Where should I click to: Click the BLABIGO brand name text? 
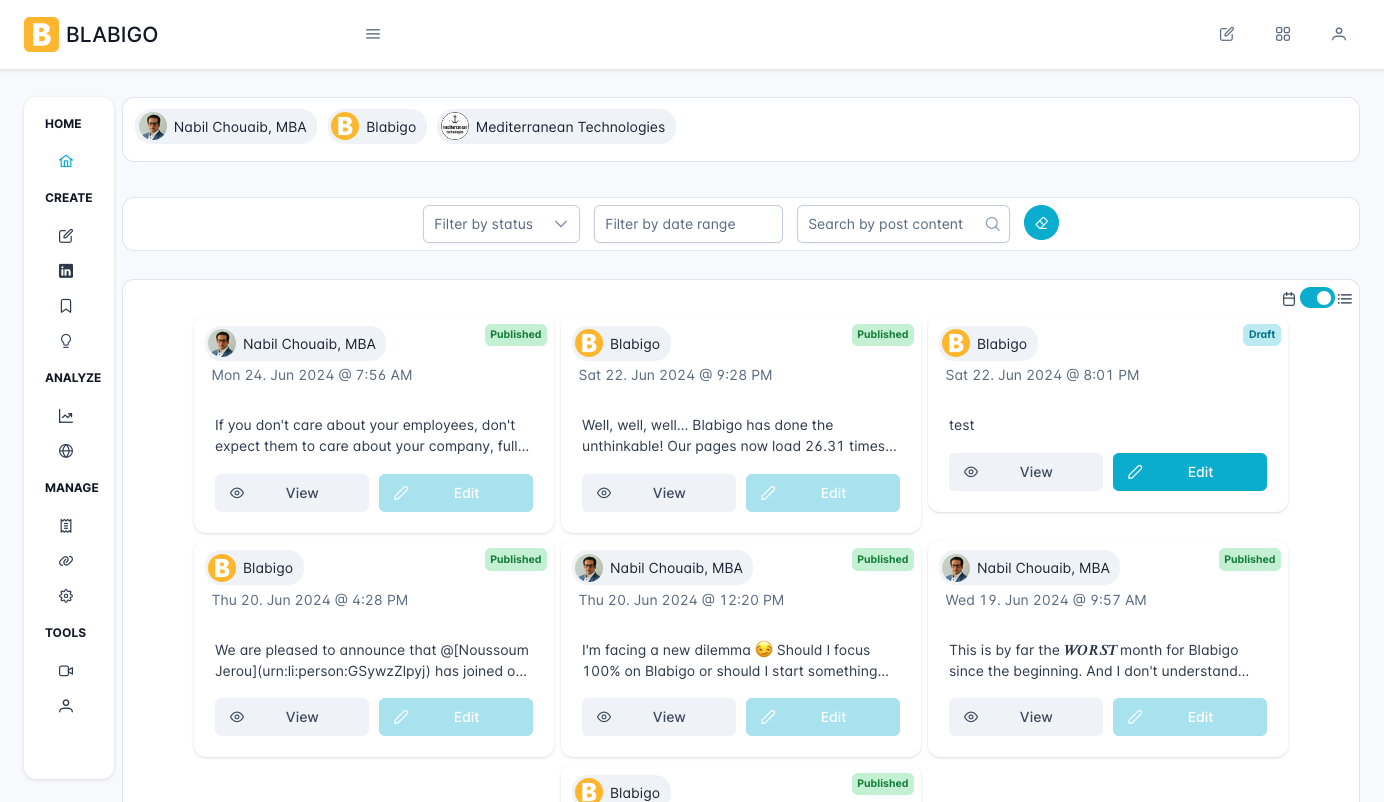point(112,35)
